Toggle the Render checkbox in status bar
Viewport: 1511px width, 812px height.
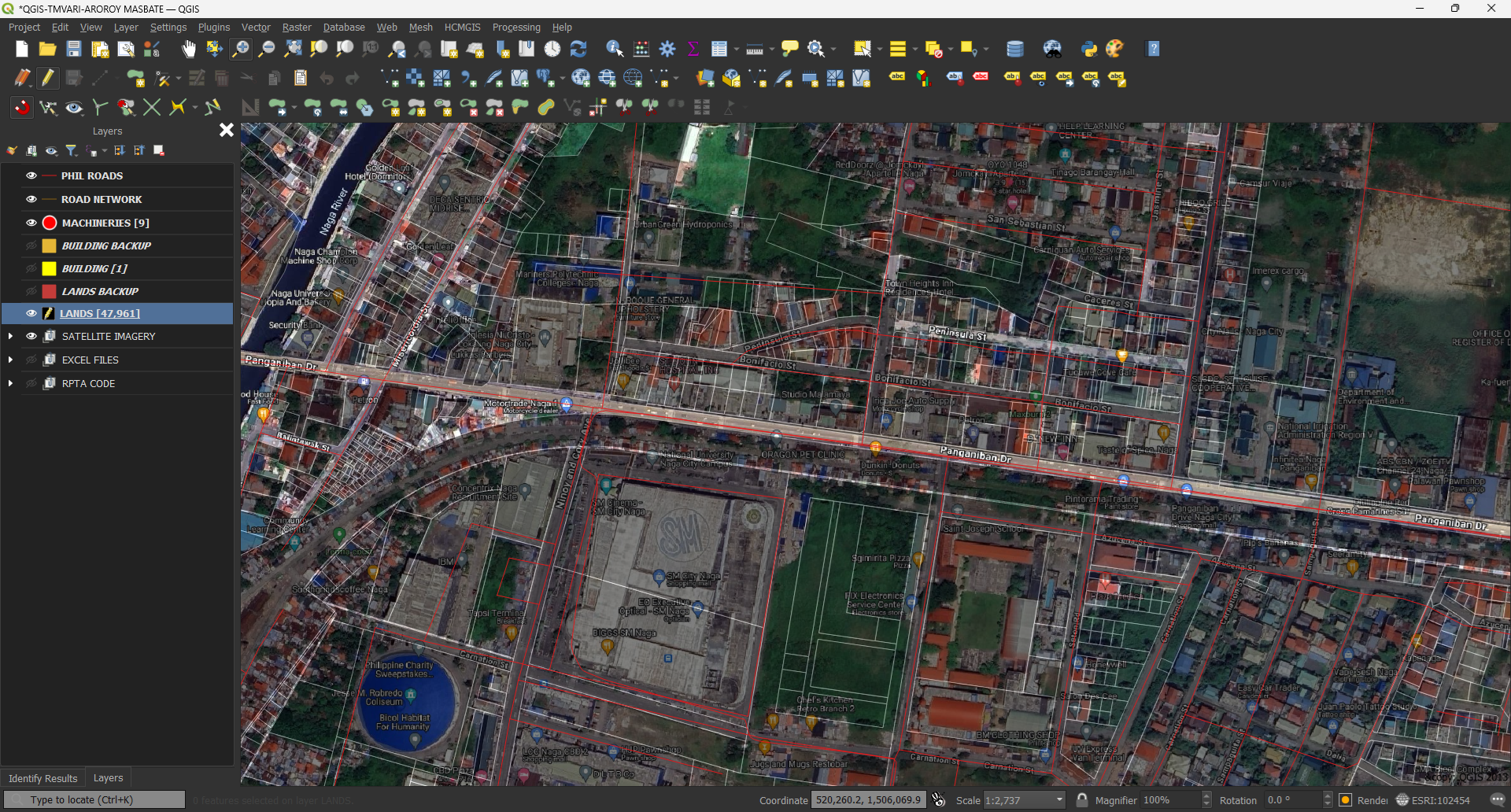click(x=1346, y=800)
